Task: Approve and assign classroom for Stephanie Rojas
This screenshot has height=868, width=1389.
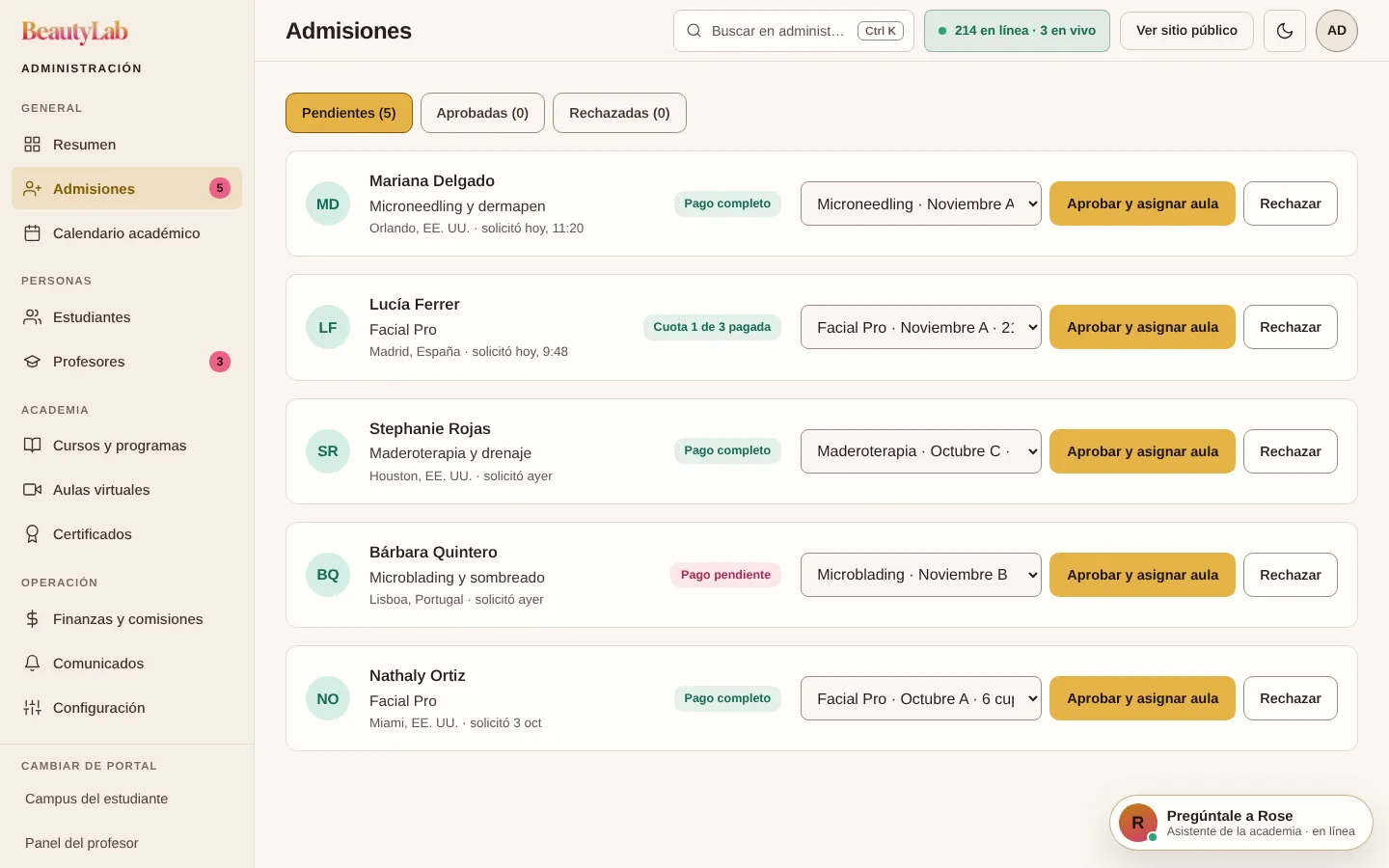Action: [1142, 451]
